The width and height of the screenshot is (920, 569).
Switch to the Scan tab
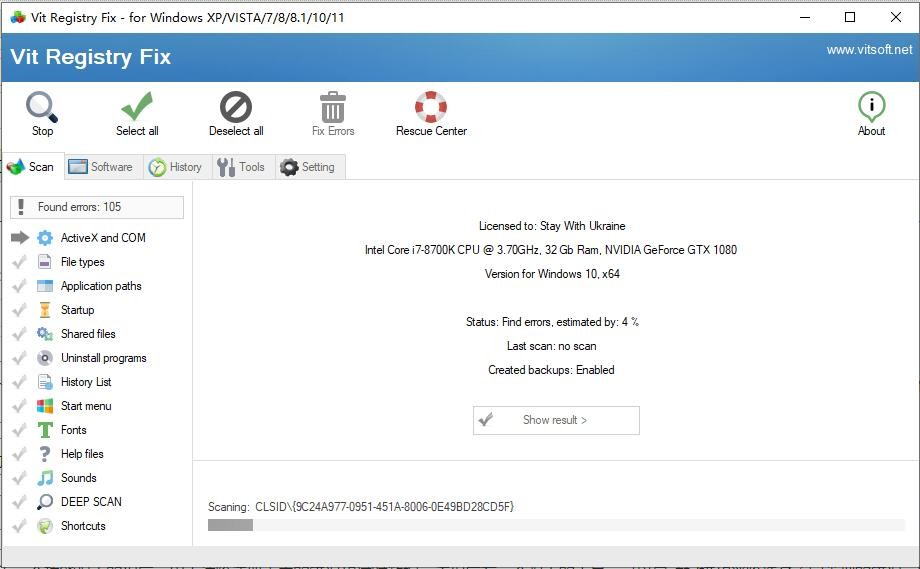coord(32,167)
